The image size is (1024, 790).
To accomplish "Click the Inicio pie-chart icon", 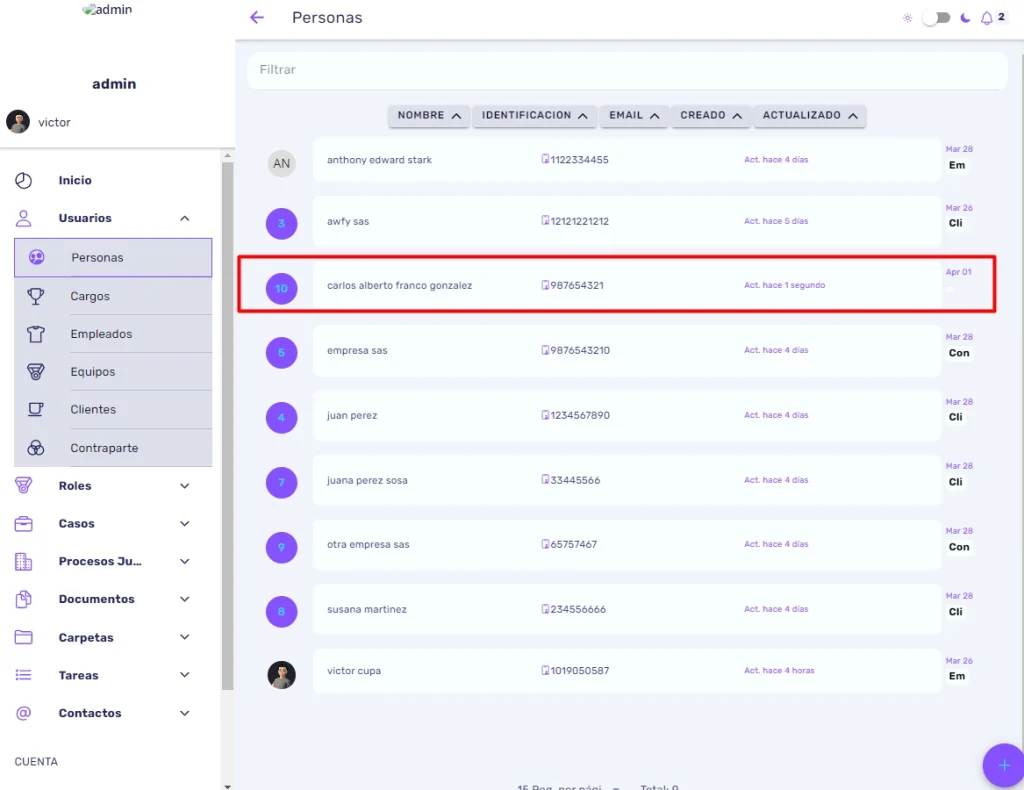I will tap(24, 180).
